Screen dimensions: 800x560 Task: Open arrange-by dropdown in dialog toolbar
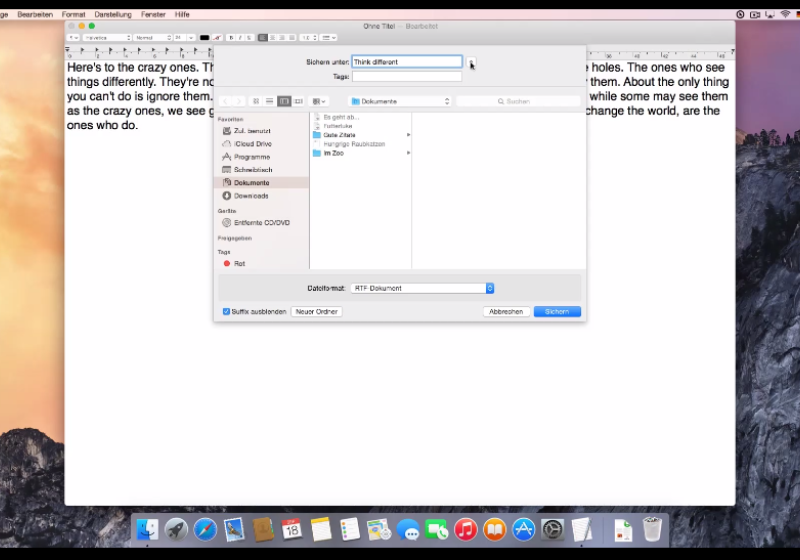tap(319, 101)
